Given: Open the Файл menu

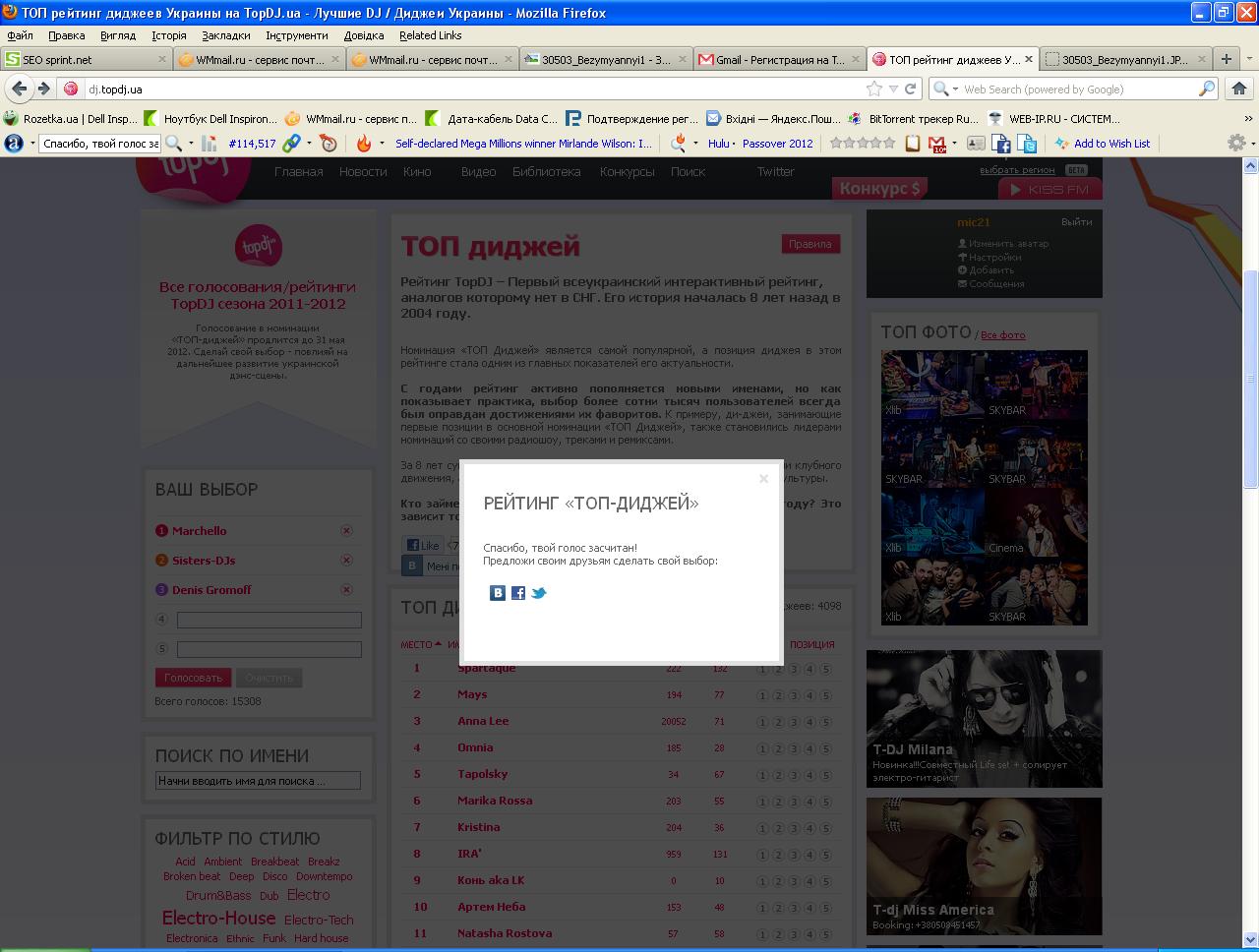Looking at the screenshot, I should tap(20, 35).
